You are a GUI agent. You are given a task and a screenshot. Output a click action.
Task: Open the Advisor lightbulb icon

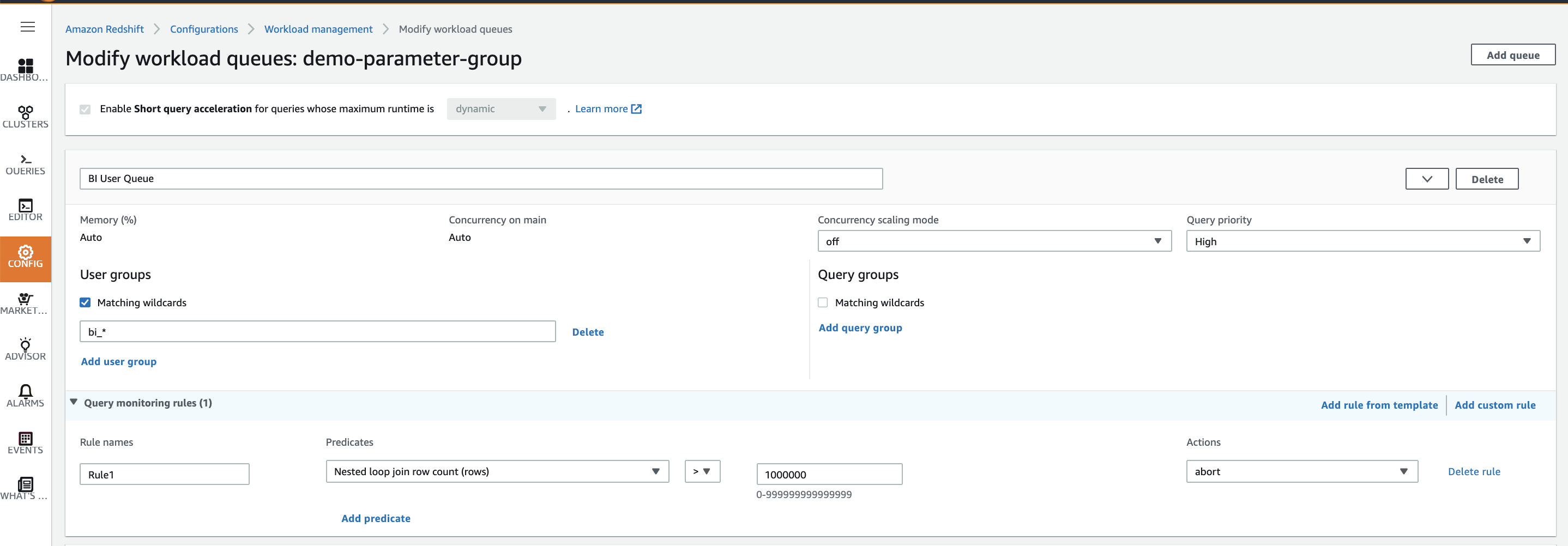click(x=26, y=344)
